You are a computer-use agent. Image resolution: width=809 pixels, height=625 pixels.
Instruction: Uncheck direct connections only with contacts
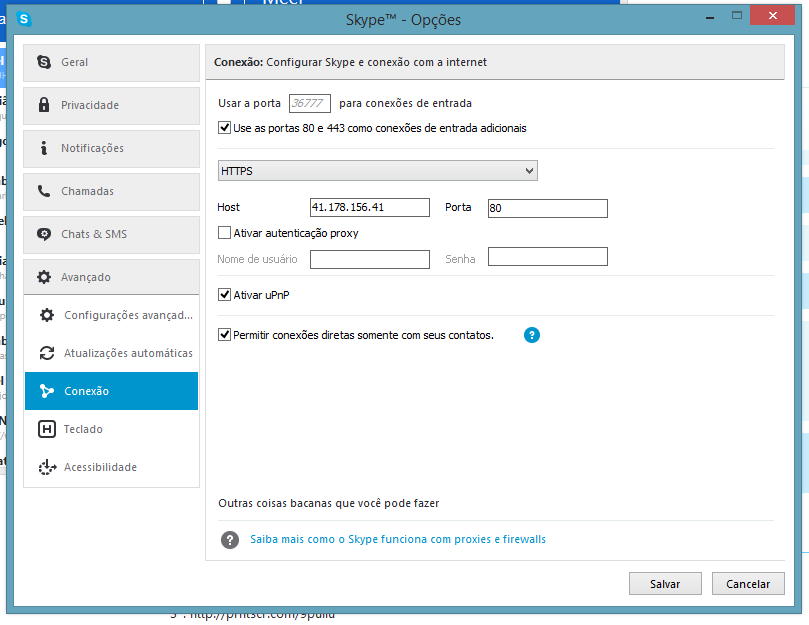224,334
